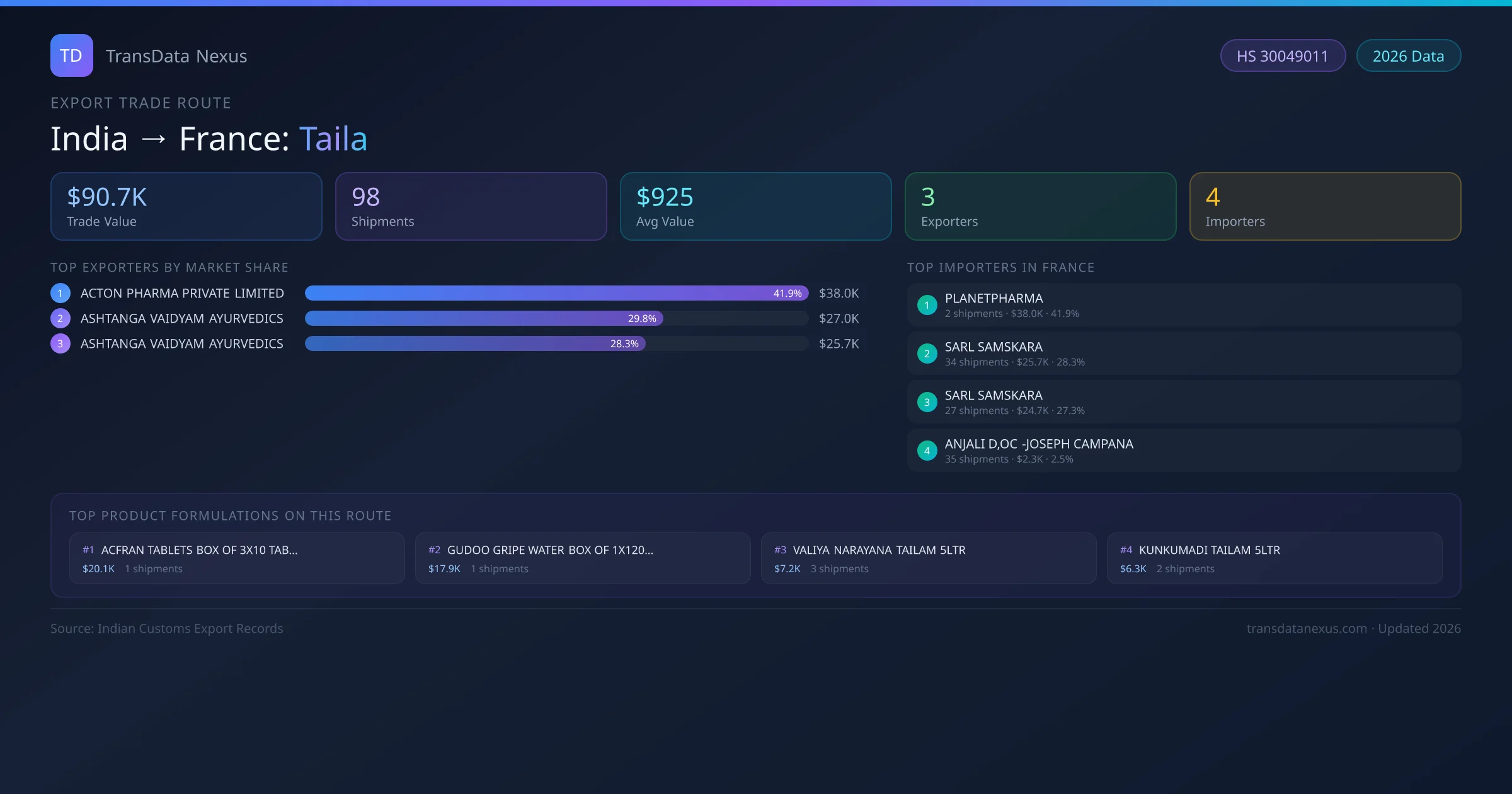
Task: Click the transdatanexus.com footer link
Action: coord(1306,628)
